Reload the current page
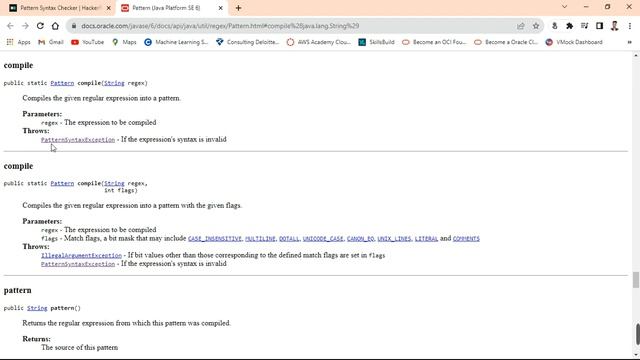 pyautogui.click(x=40, y=26)
